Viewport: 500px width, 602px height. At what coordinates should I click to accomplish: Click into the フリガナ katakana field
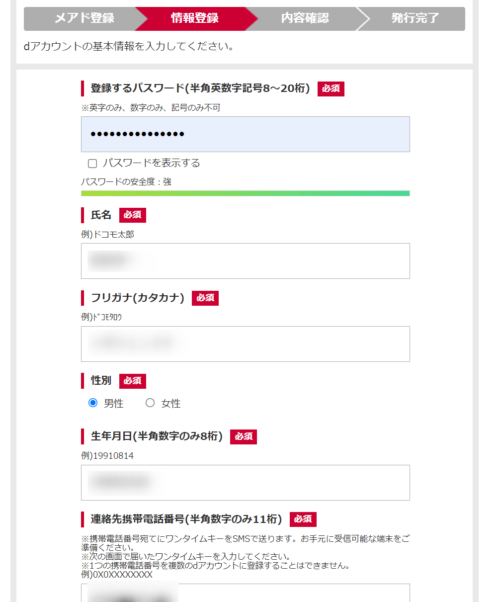tap(245, 344)
